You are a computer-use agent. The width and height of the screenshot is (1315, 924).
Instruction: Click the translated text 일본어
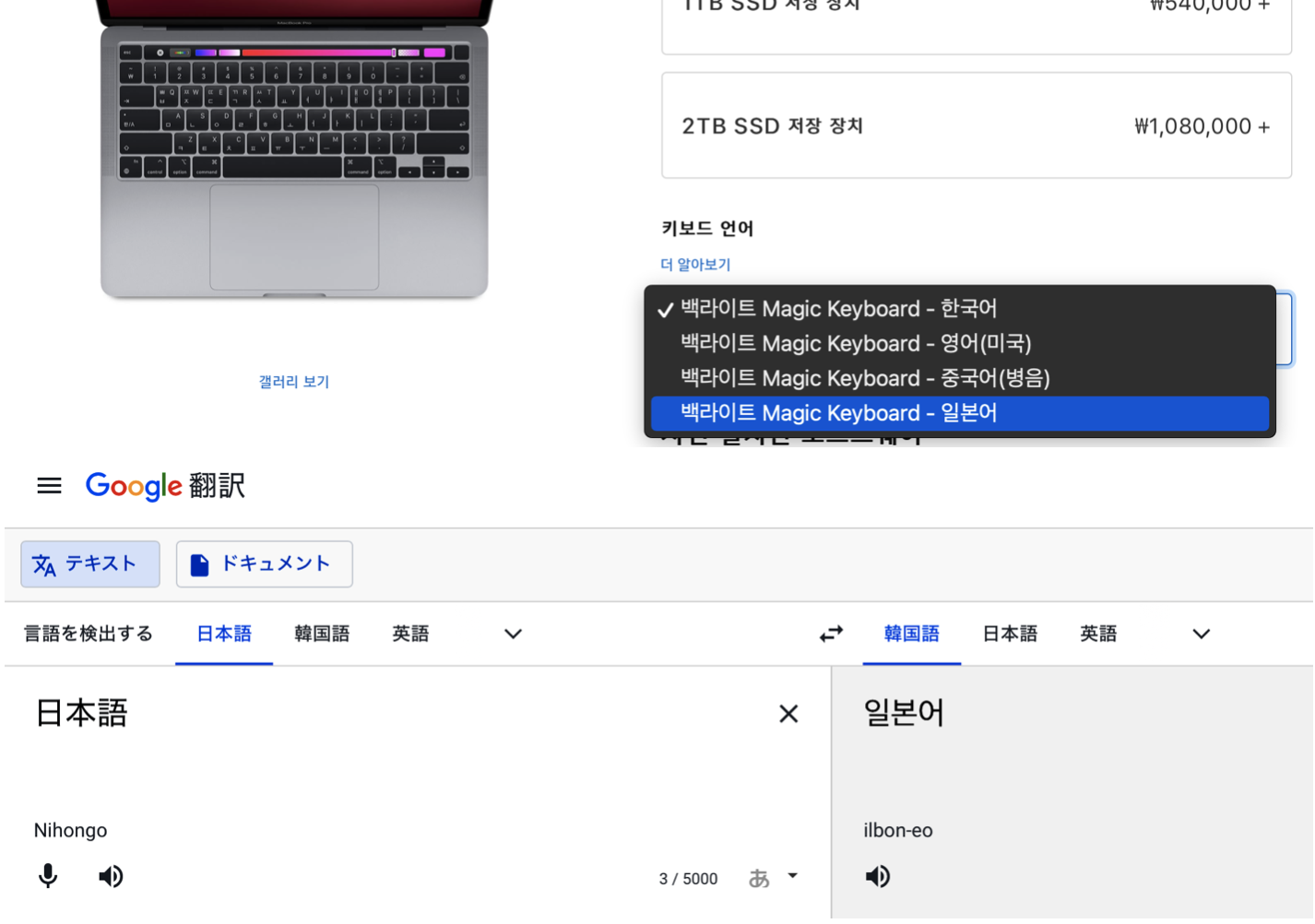904,713
